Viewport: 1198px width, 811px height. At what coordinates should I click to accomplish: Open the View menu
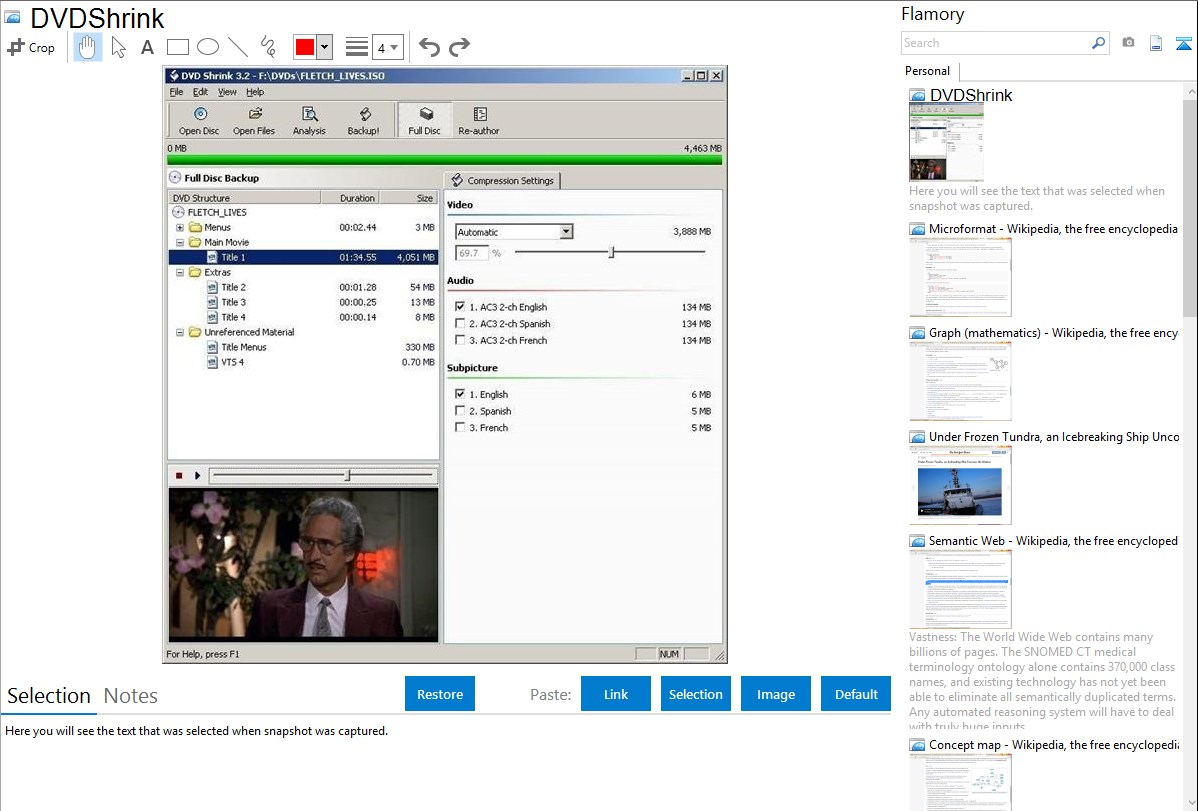227,92
